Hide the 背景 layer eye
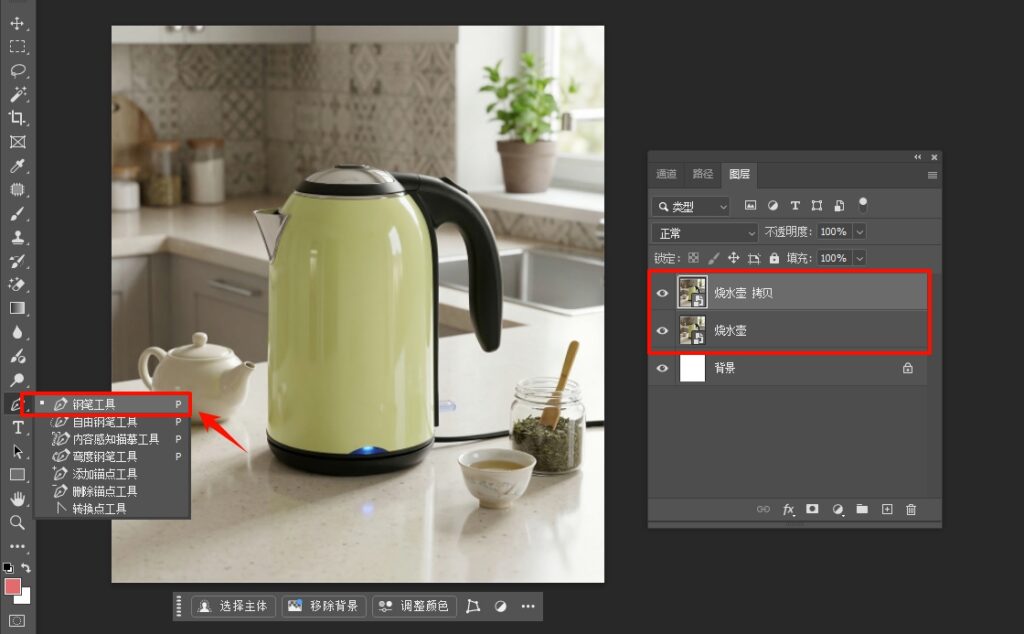 click(662, 368)
